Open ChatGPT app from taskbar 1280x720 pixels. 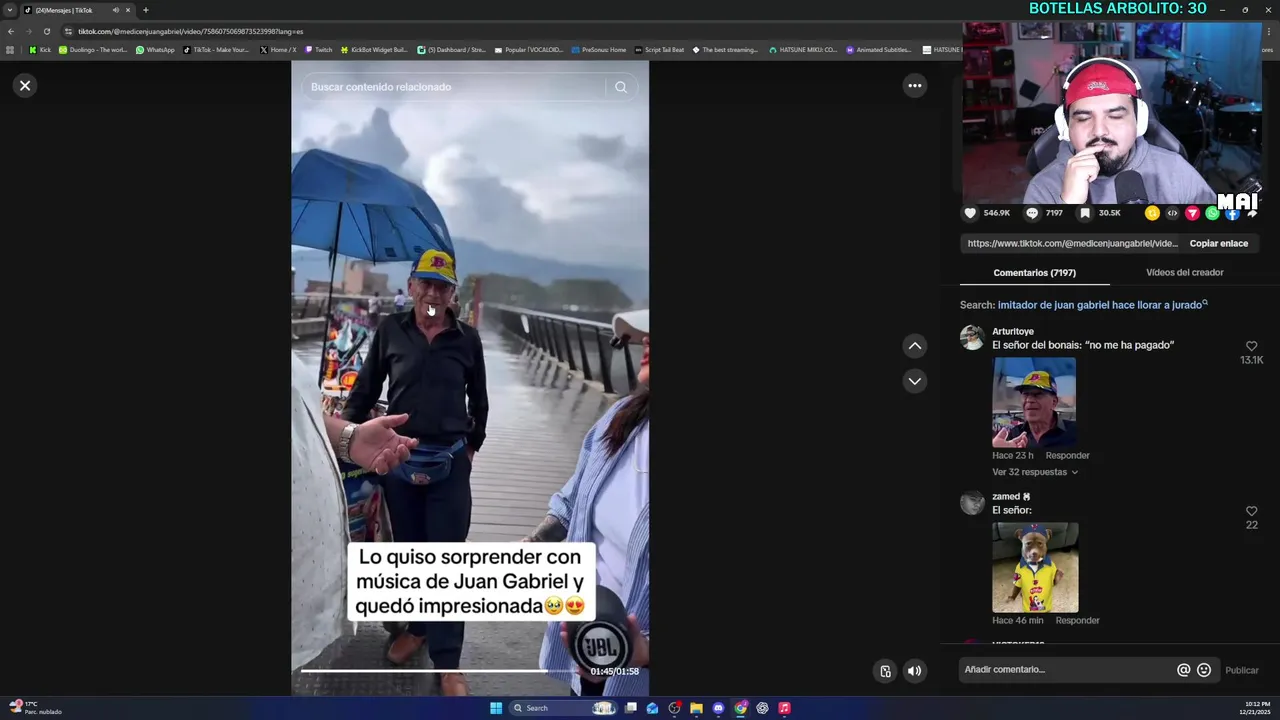point(762,708)
